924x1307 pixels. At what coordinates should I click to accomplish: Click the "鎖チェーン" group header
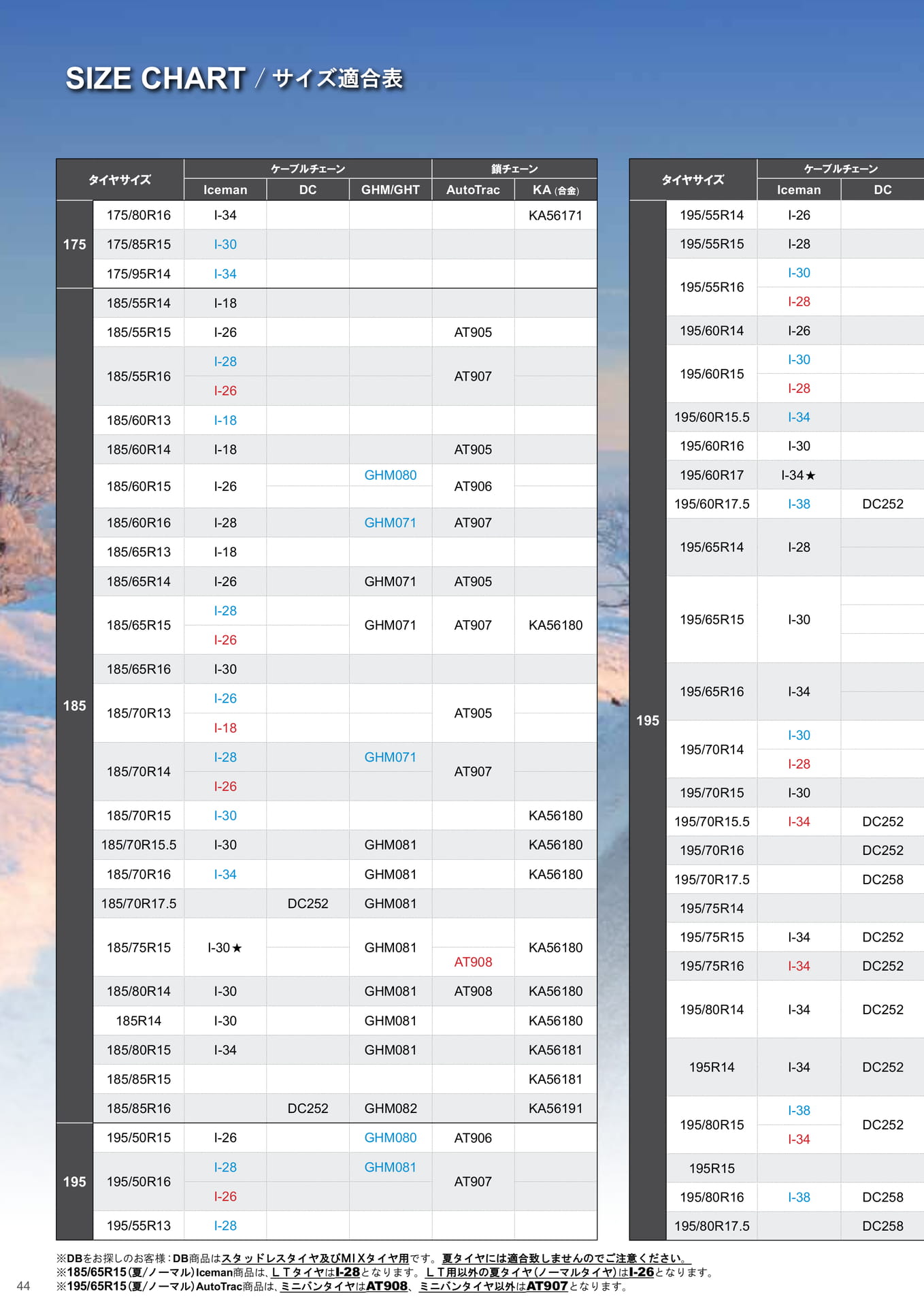[514, 169]
